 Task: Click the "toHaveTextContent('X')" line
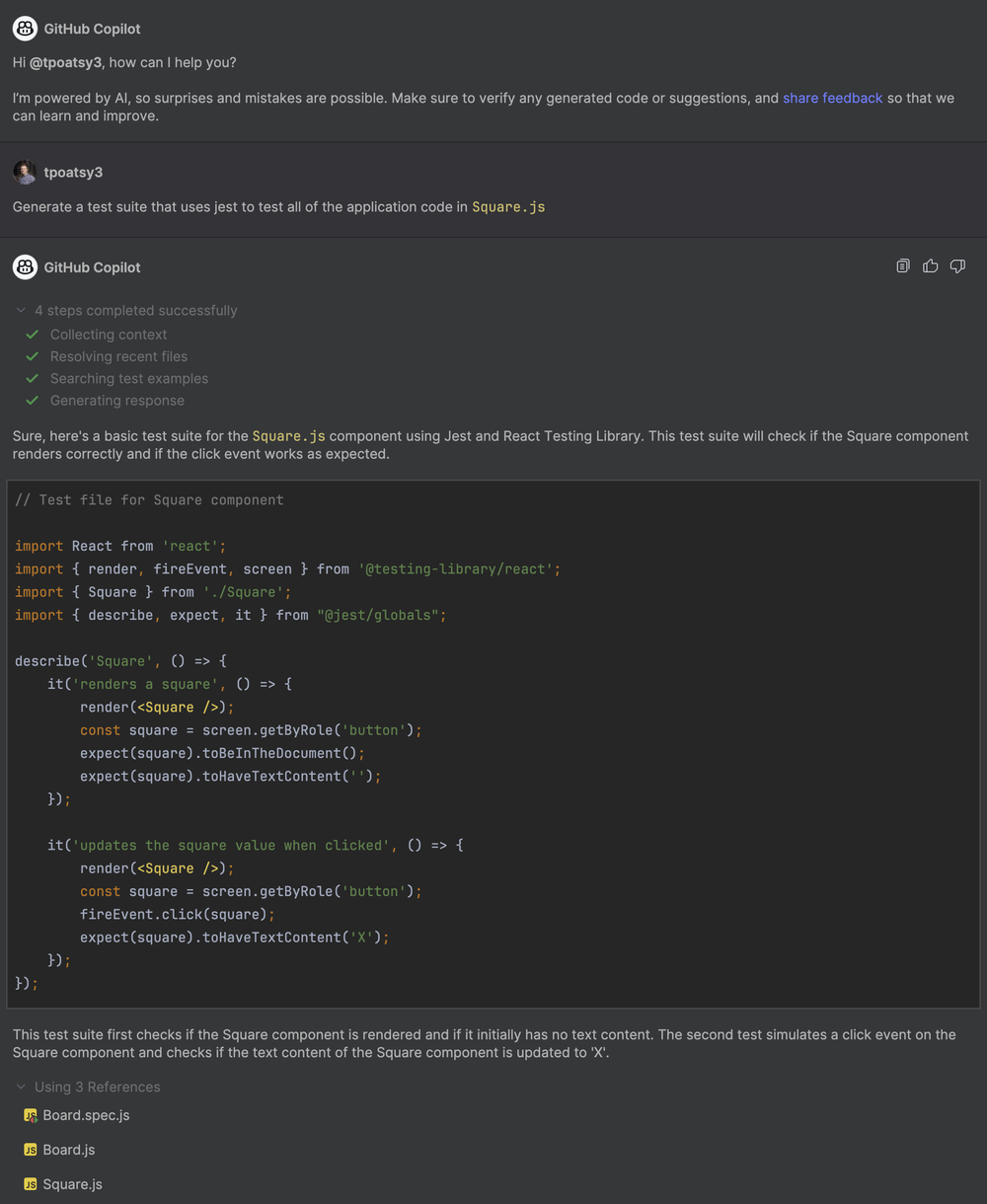point(235,938)
